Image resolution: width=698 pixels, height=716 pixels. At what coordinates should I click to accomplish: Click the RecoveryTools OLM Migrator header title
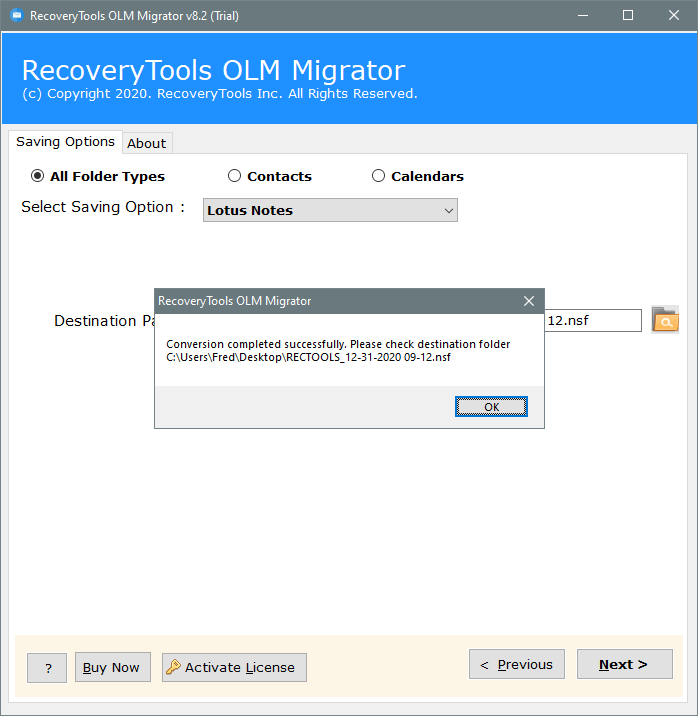(214, 70)
